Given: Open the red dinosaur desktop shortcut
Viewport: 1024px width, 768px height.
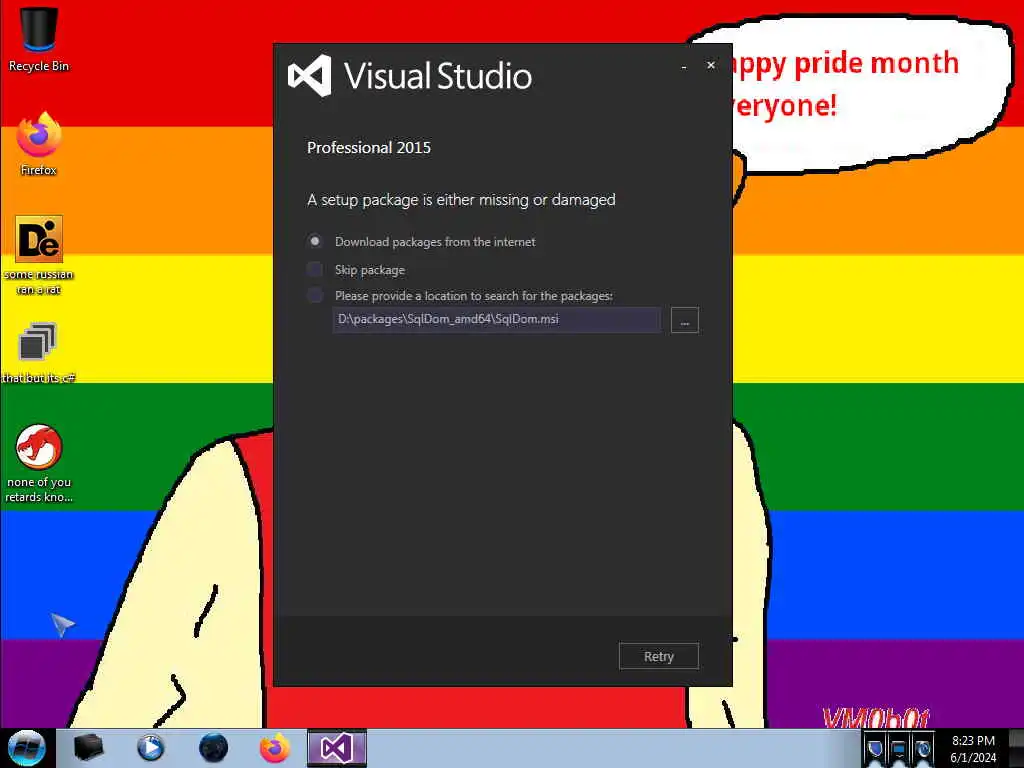Looking at the screenshot, I should (39, 464).
